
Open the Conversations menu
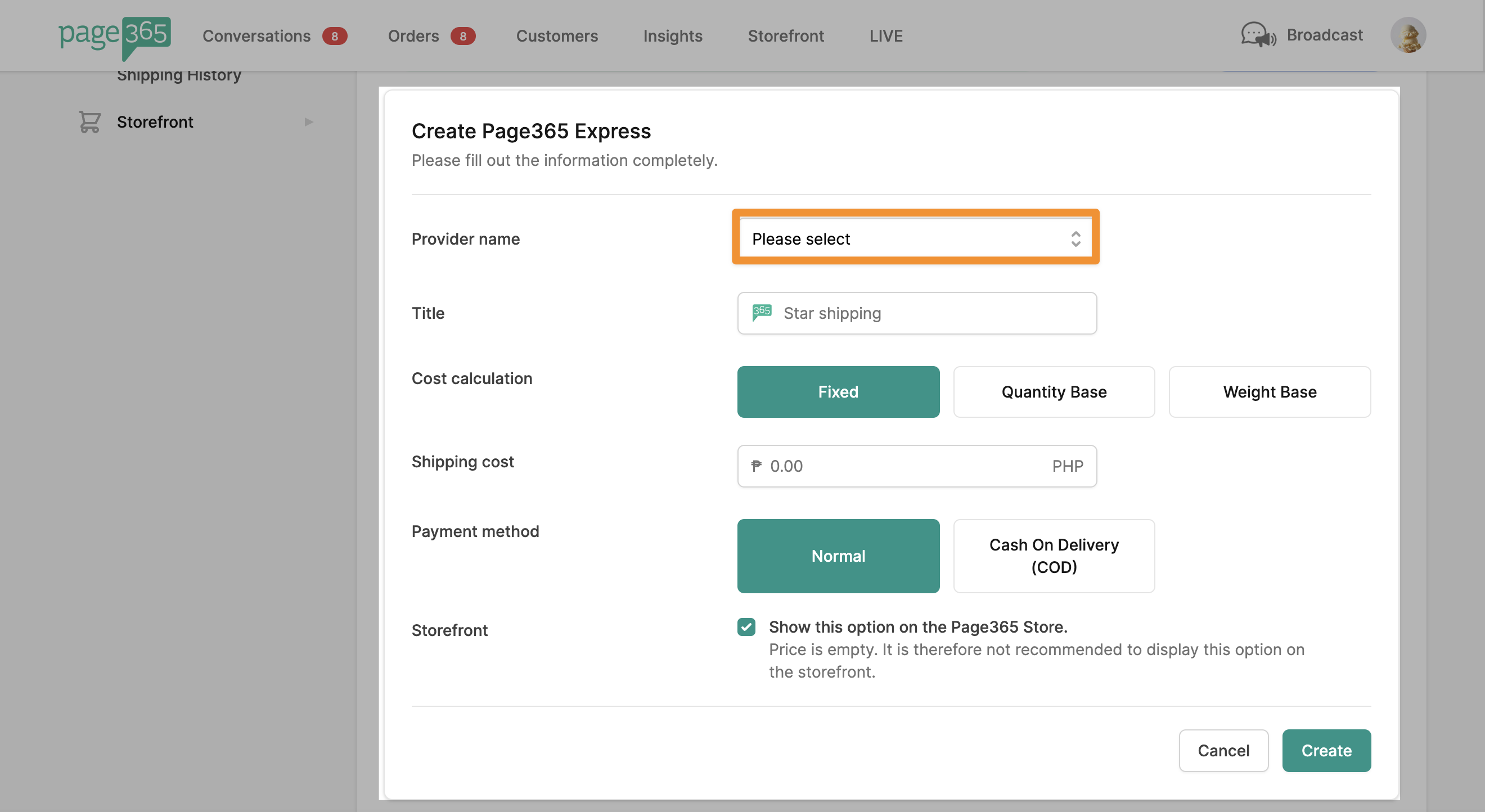256,36
